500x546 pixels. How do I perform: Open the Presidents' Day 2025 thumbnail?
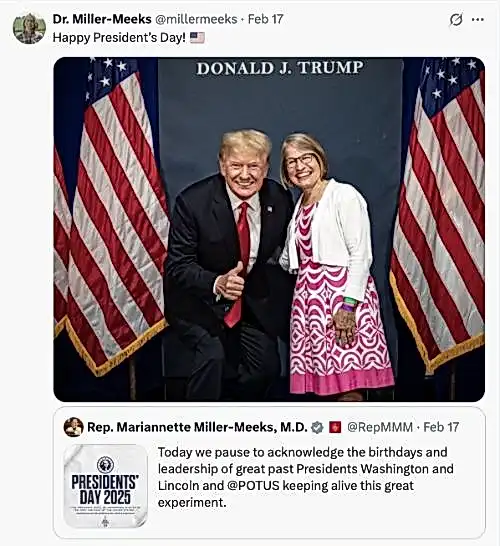(106, 485)
